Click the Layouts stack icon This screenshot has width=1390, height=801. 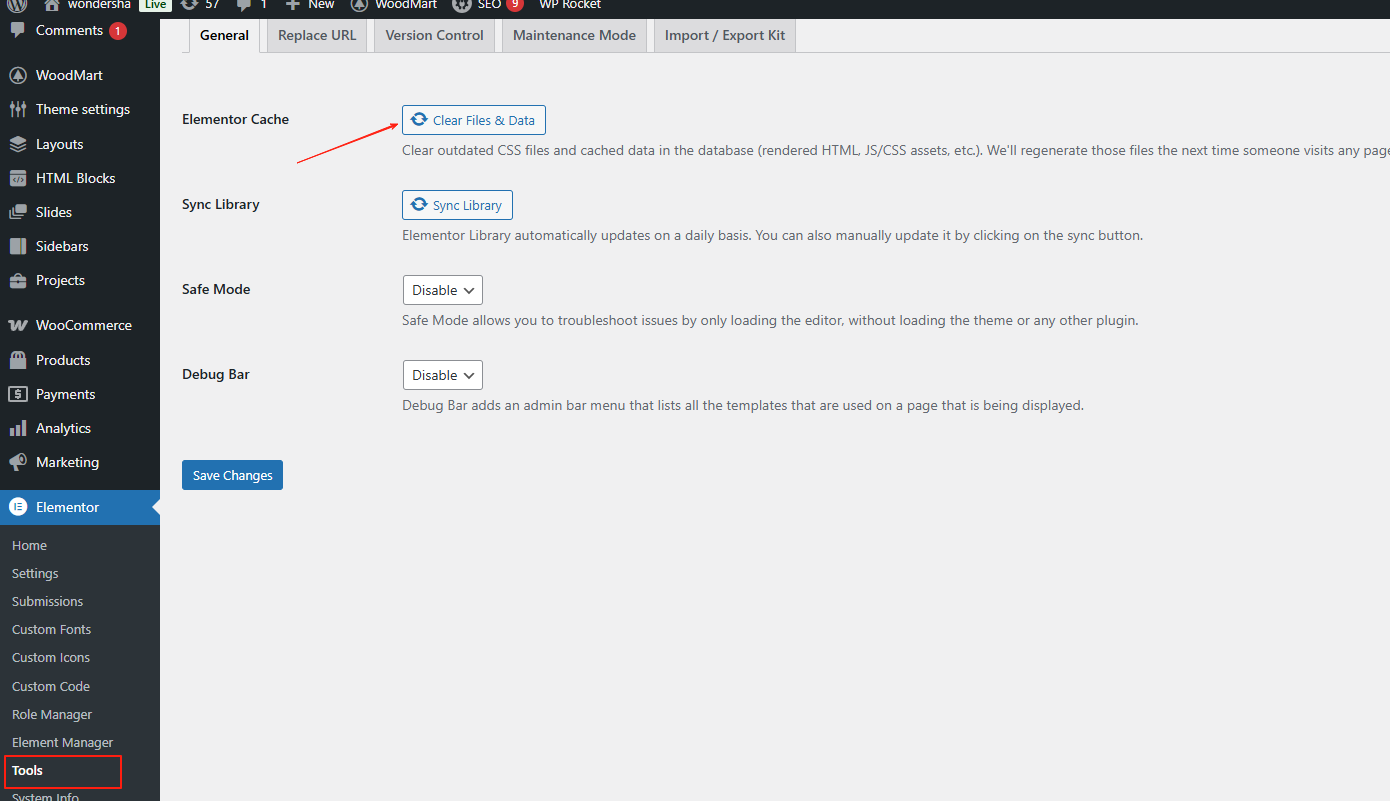click(x=18, y=144)
